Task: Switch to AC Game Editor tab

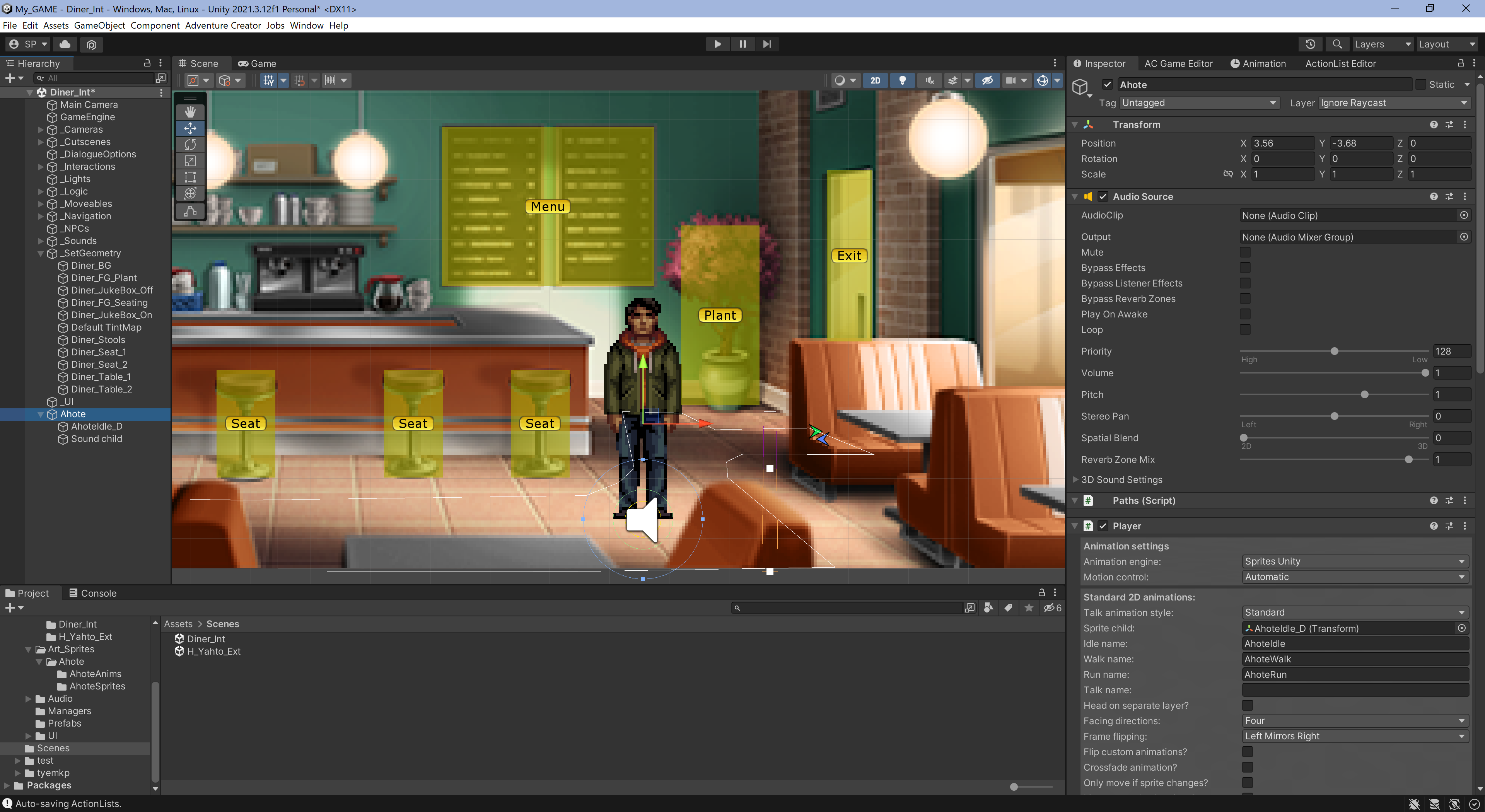Action: click(1178, 63)
